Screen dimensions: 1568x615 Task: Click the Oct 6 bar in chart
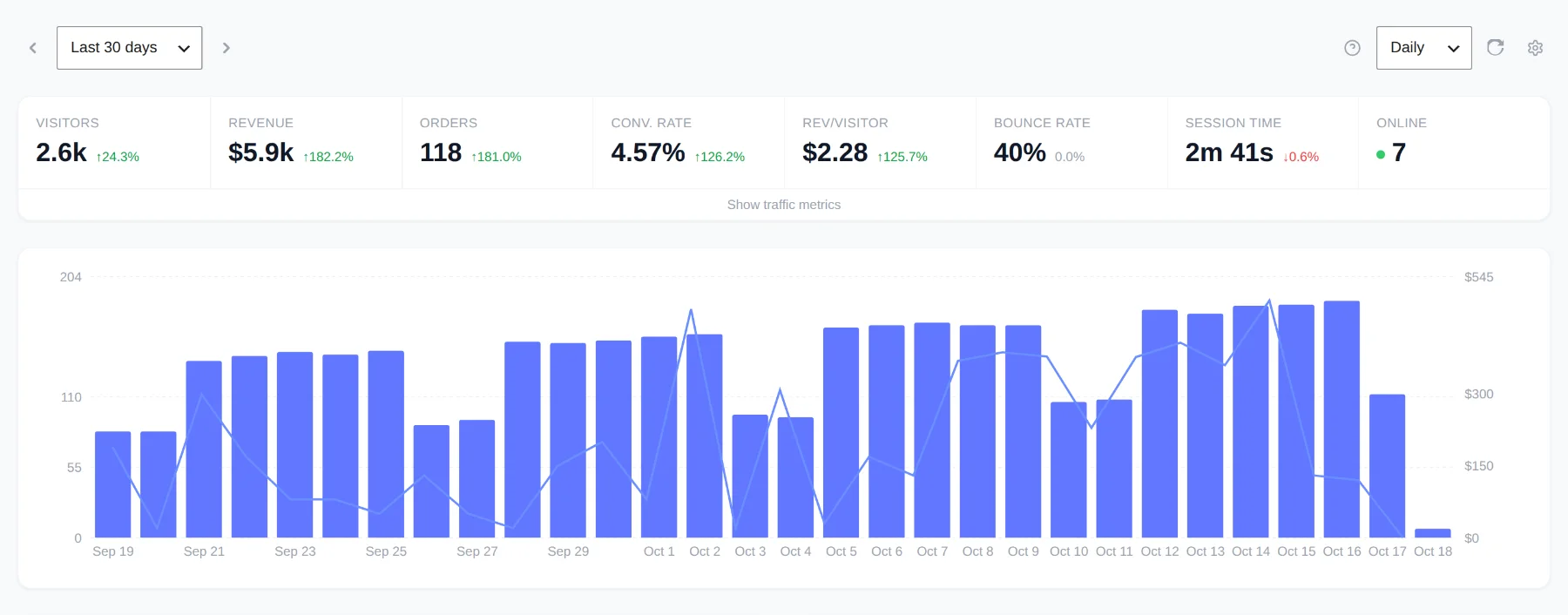click(887, 432)
